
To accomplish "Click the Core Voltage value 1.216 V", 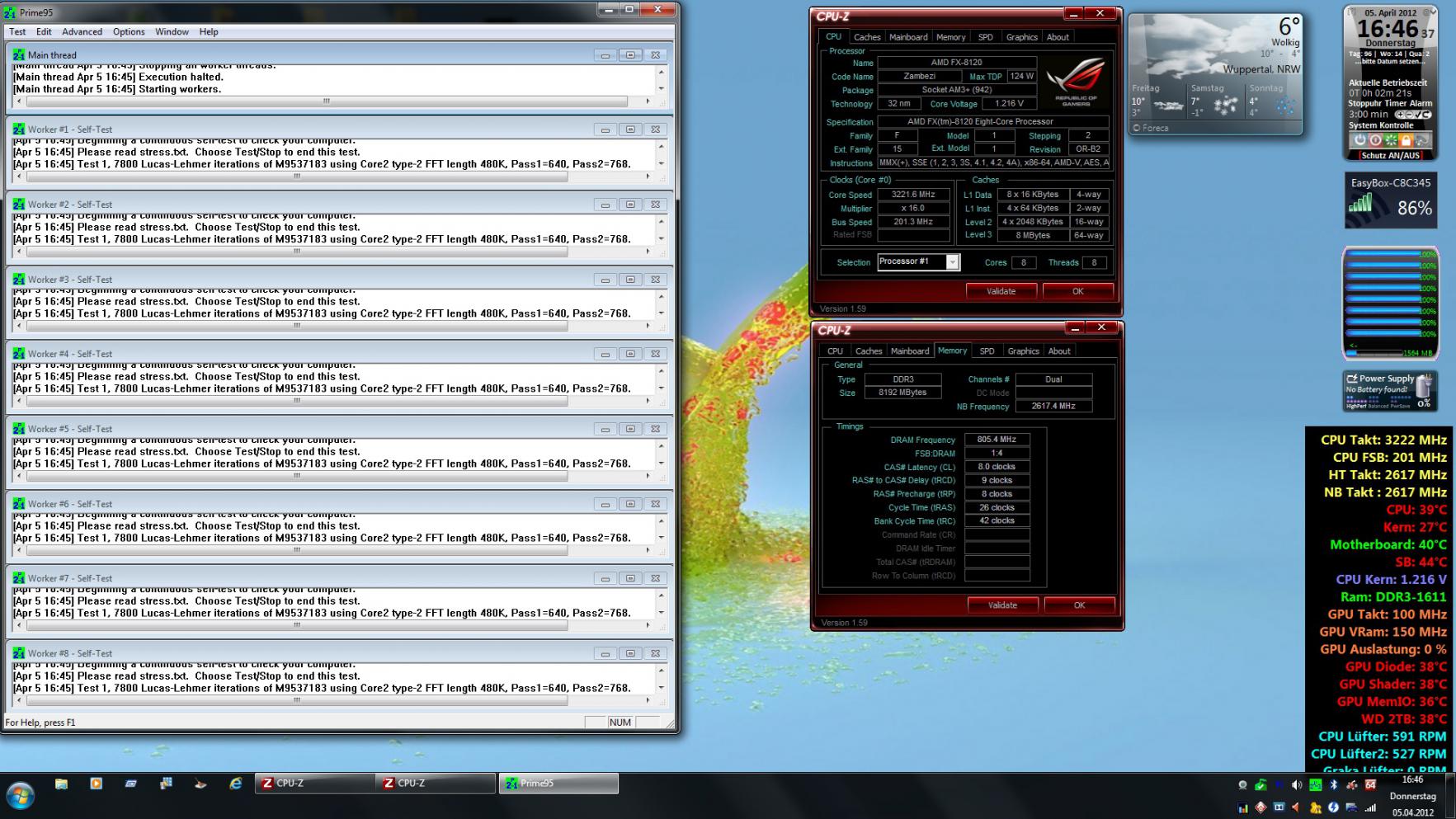I will coord(1009,104).
